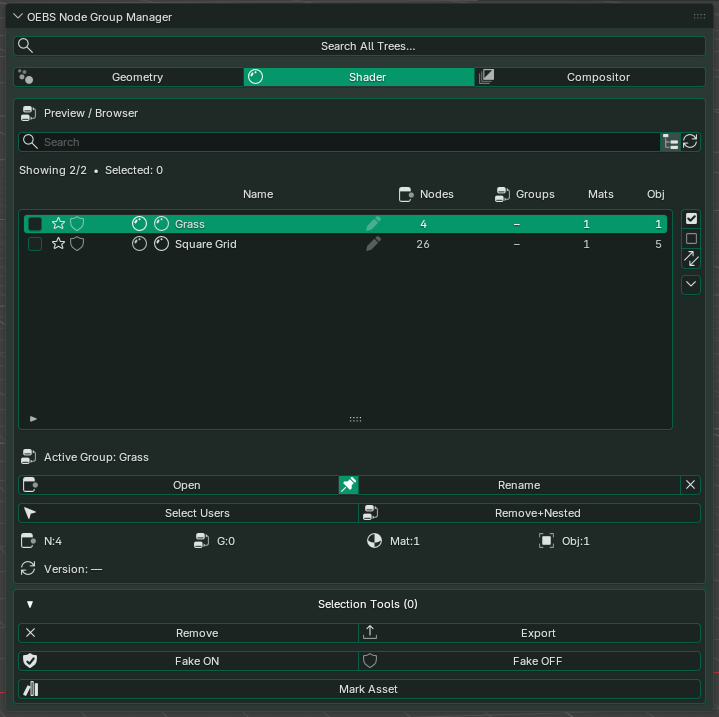Click the panel drag grip dots
Viewport: 719px width, 717px height.
pos(699,17)
